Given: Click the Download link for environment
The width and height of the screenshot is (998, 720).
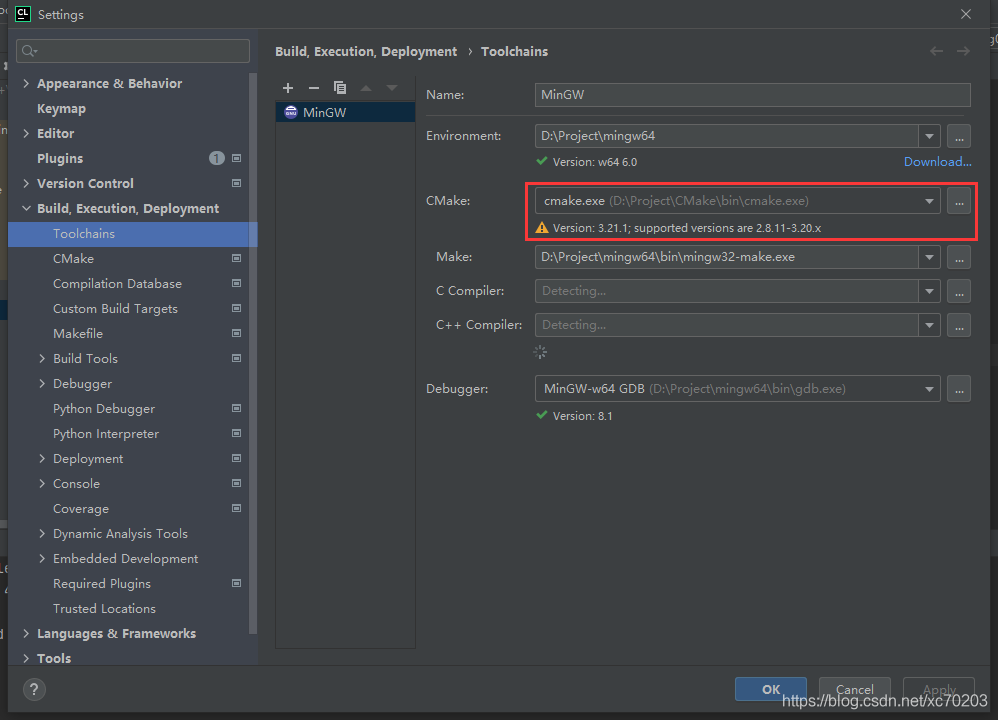Looking at the screenshot, I should coord(937,162).
